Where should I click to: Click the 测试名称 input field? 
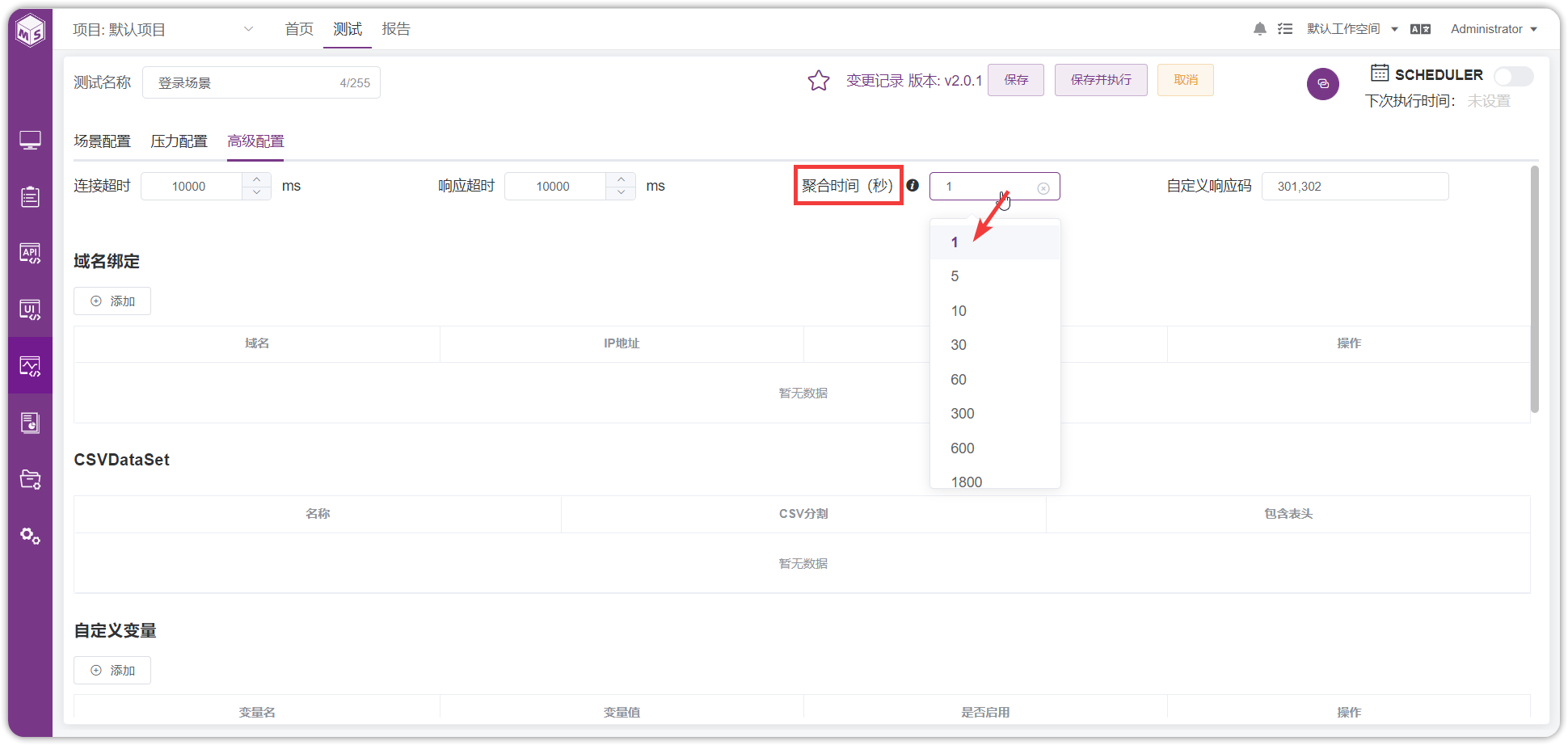coord(261,82)
